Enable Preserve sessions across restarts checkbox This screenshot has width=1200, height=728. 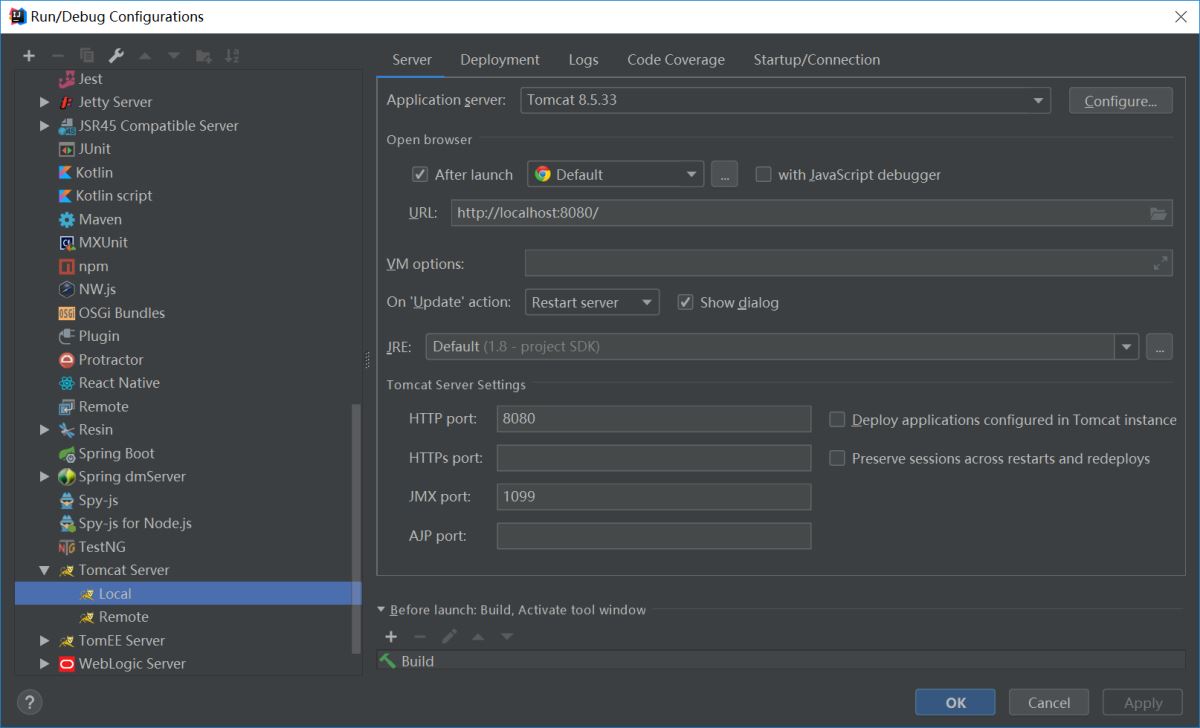837,458
